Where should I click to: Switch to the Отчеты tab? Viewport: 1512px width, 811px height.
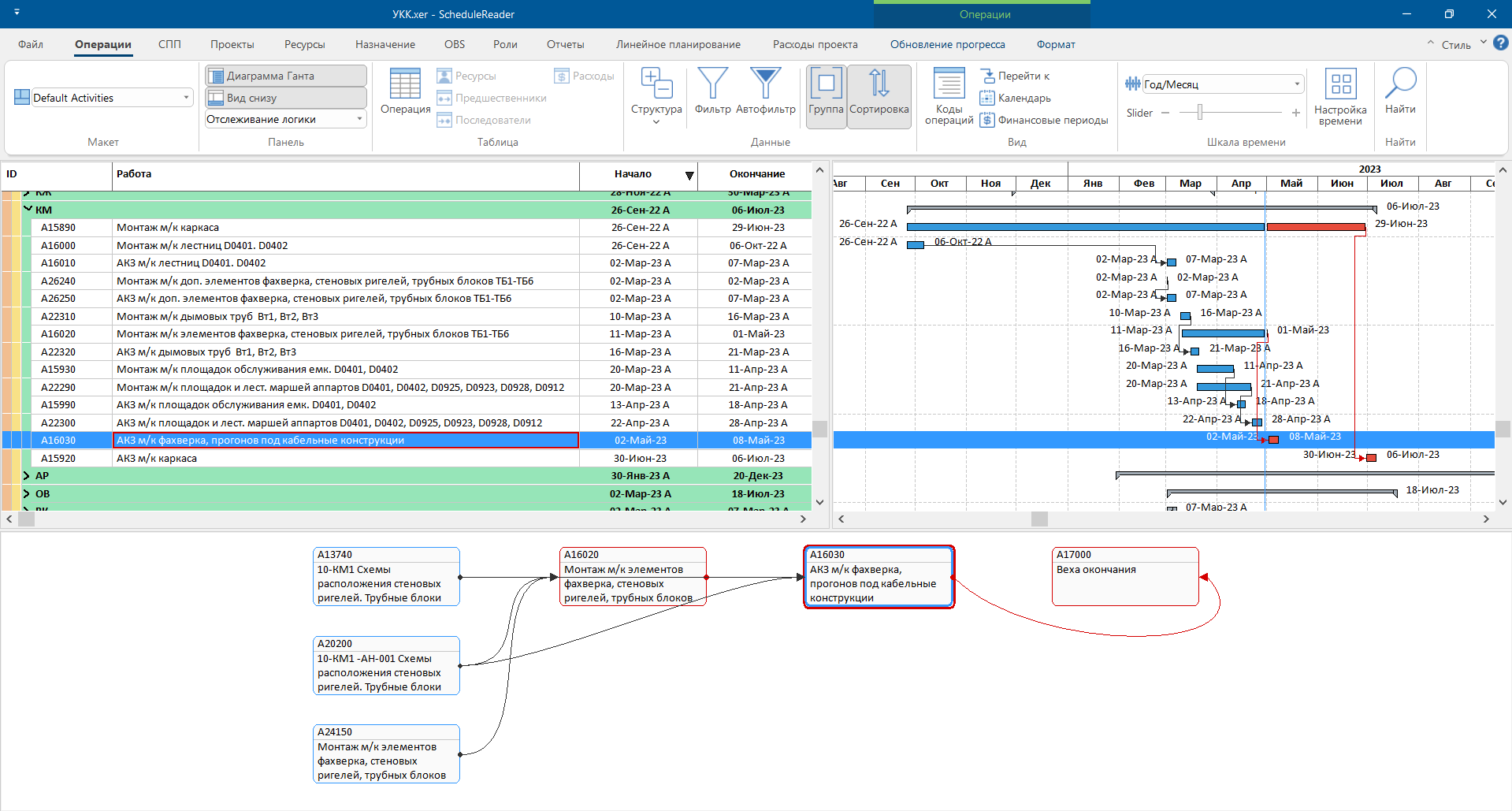(566, 44)
